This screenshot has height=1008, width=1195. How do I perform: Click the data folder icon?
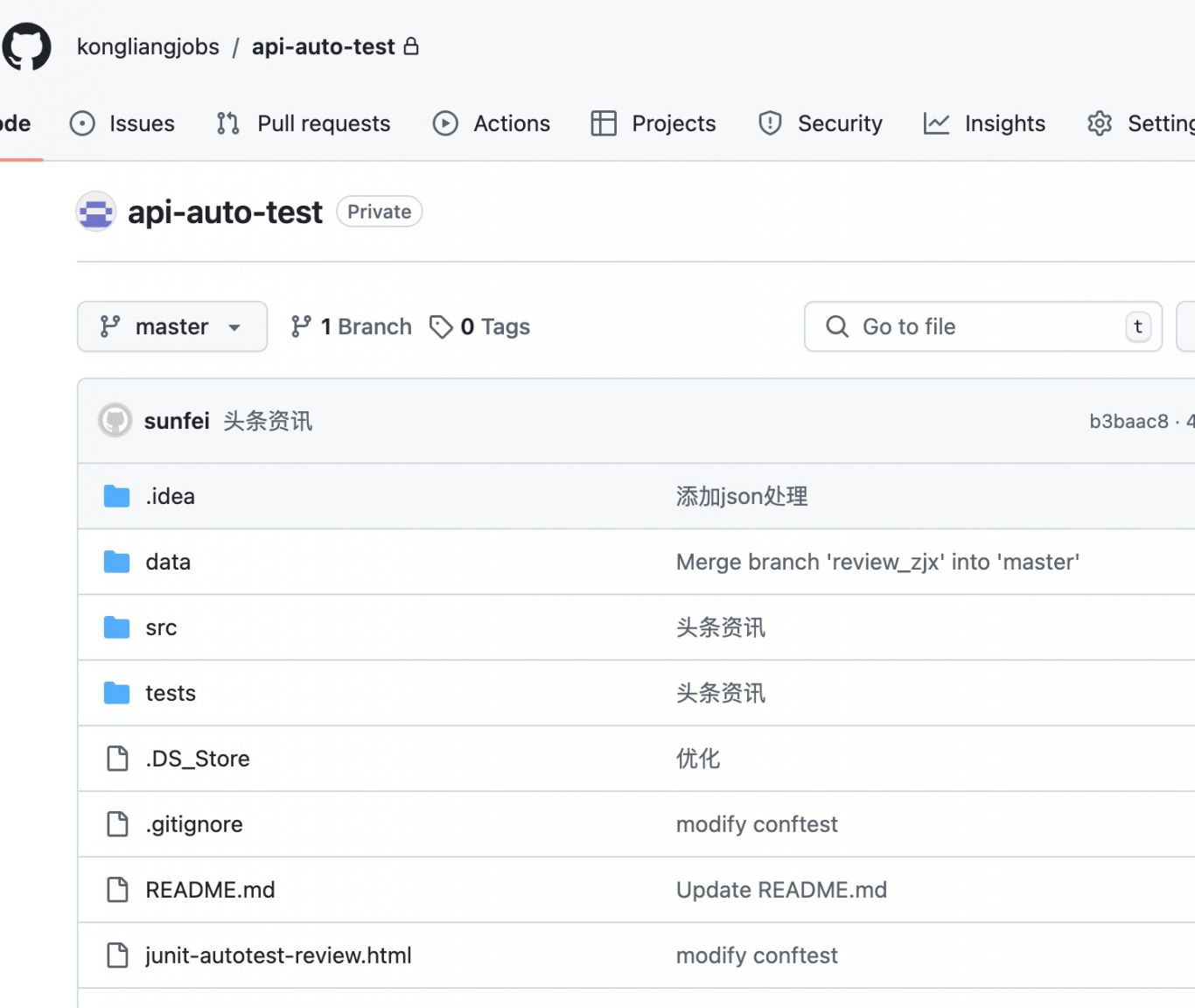(116, 562)
